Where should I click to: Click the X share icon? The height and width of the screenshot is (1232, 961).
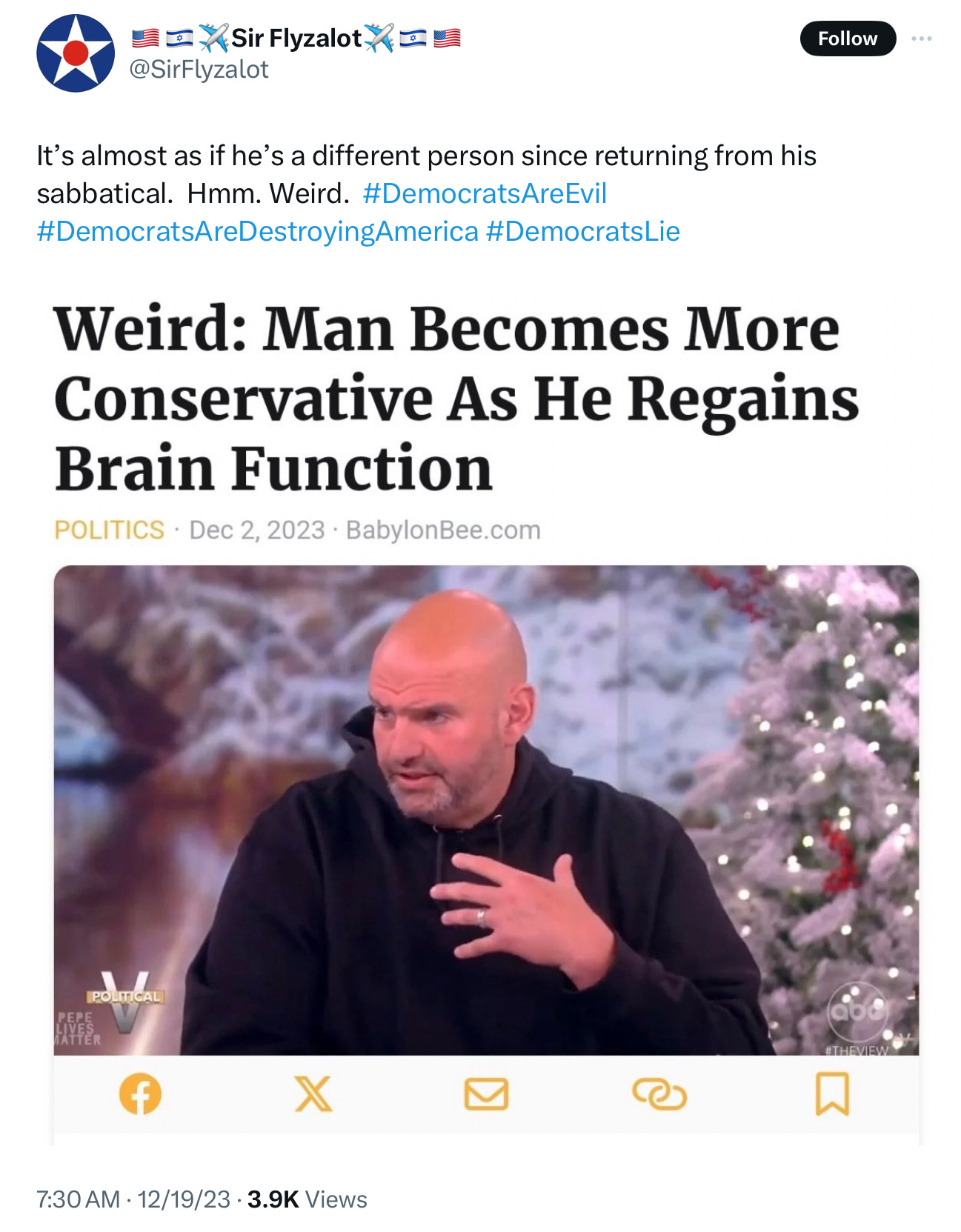point(313,1093)
